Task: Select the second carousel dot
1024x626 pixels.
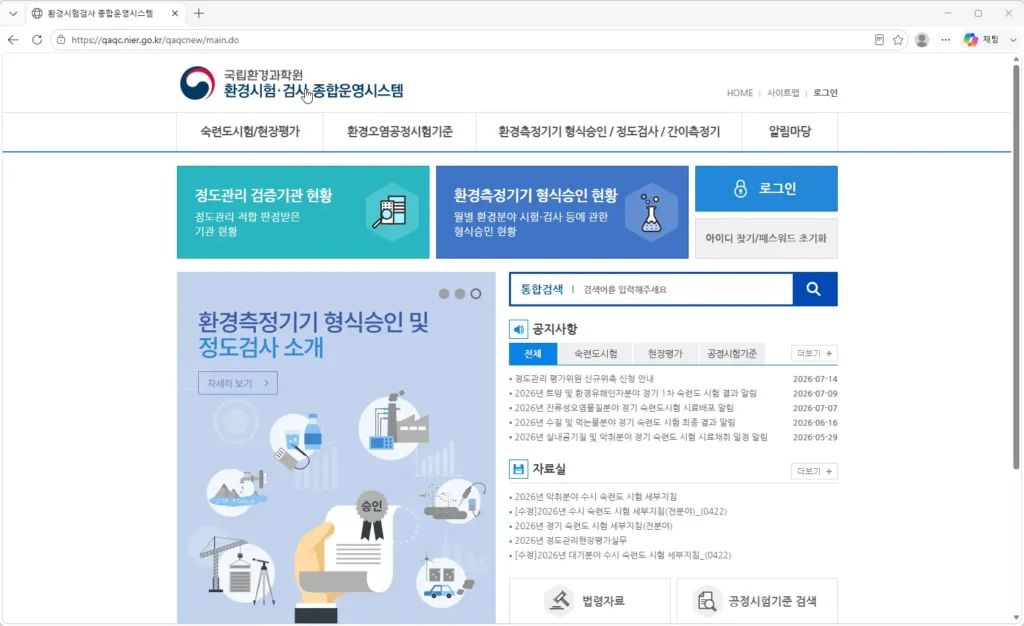Action: coord(460,294)
